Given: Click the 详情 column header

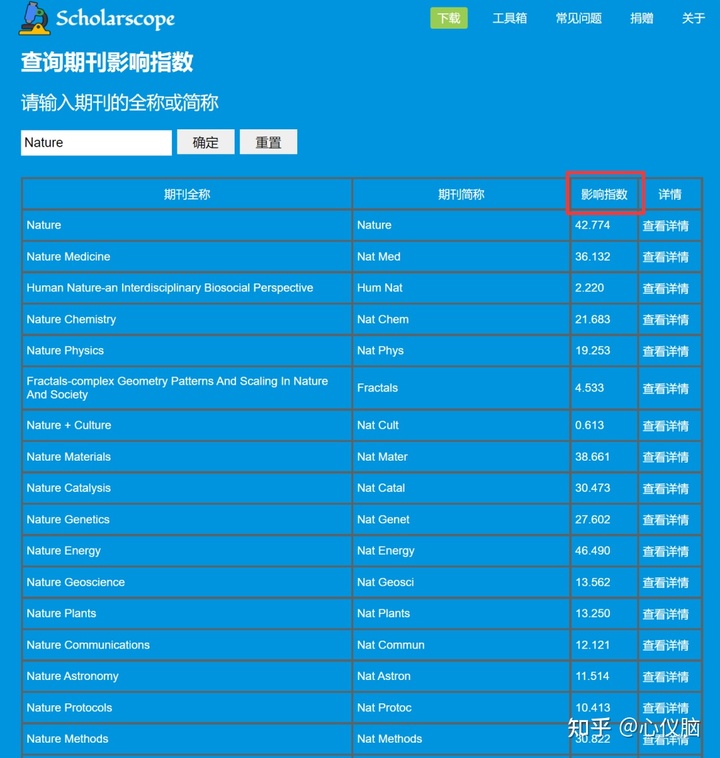Looking at the screenshot, I should tap(670, 194).
